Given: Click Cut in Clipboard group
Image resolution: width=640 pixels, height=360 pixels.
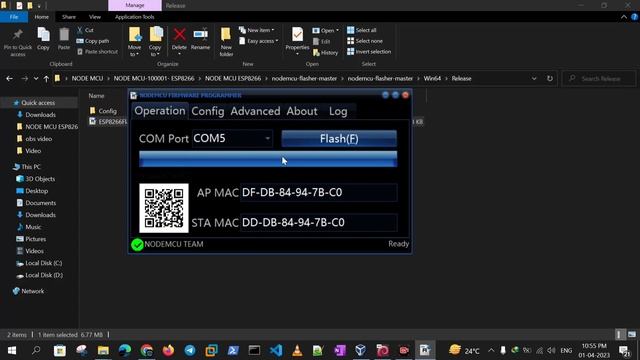Looking at the screenshot, I should [x=85, y=30].
